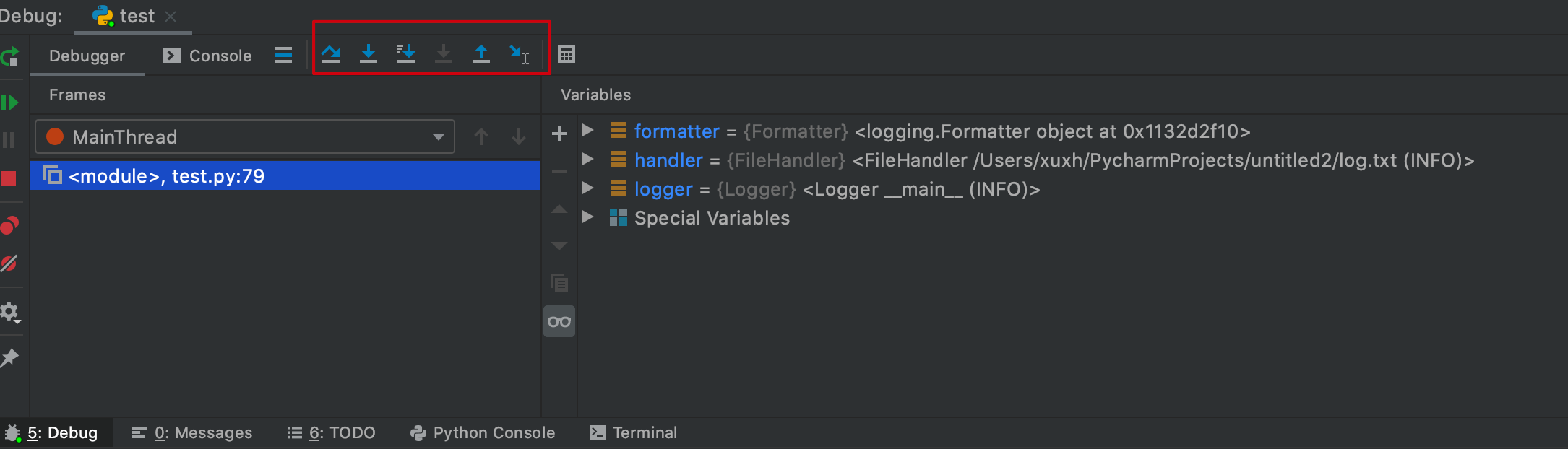
Task: Click the Step Into My Code icon
Action: click(406, 54)
